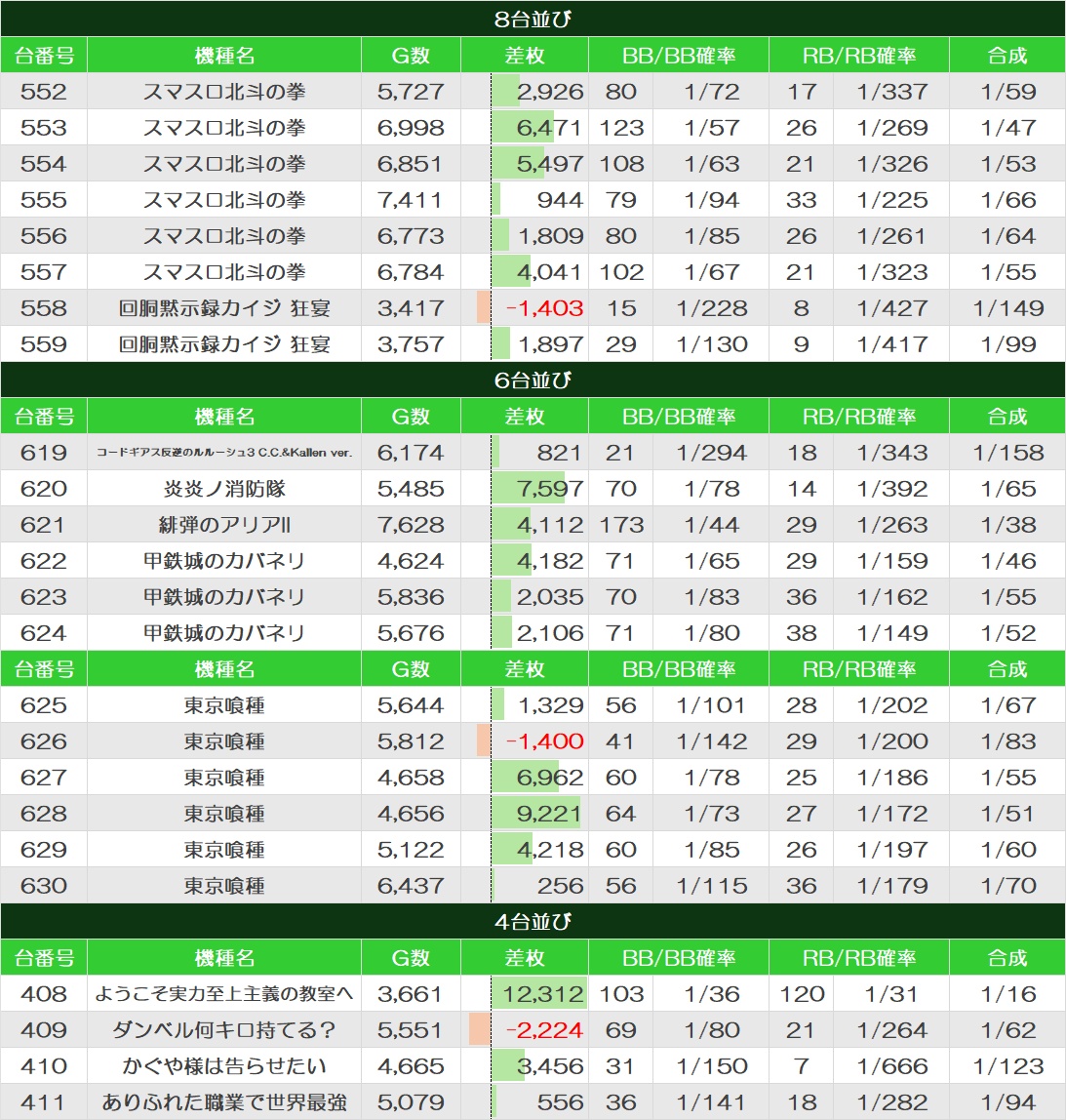Select 緋弾のアリアII machine name
Screen dimensions: 1066x1120
(224, 525)
